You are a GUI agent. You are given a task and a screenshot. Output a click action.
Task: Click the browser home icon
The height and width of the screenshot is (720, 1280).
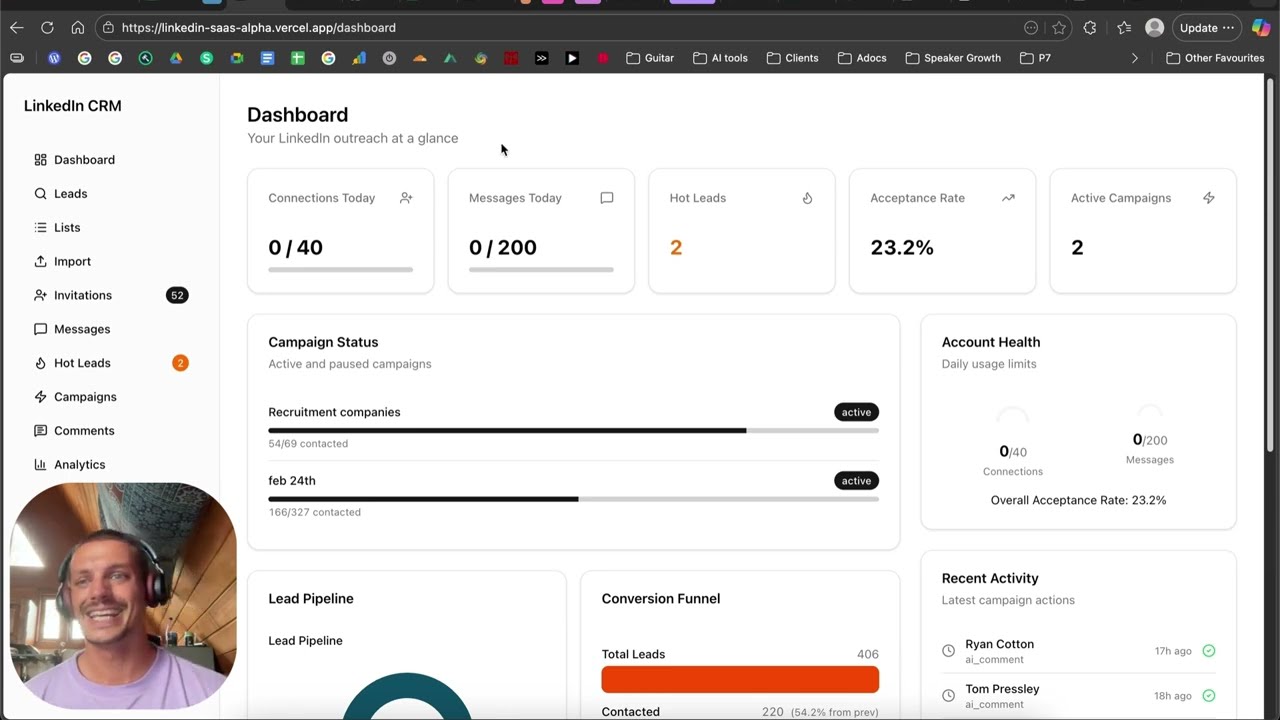(x=77, y=28)
